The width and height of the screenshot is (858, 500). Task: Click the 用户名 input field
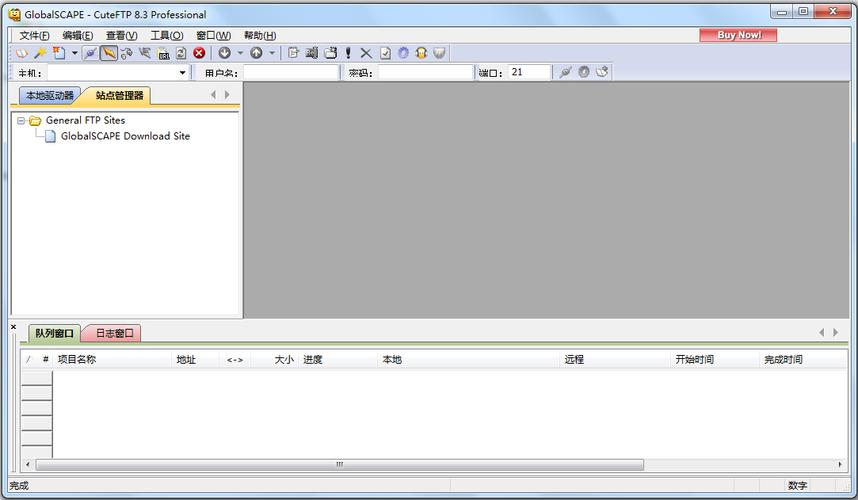(291, 73)
